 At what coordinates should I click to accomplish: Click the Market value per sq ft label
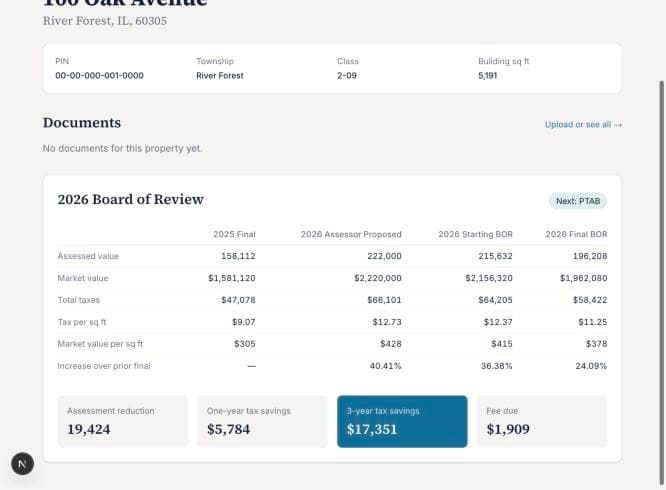100,344
